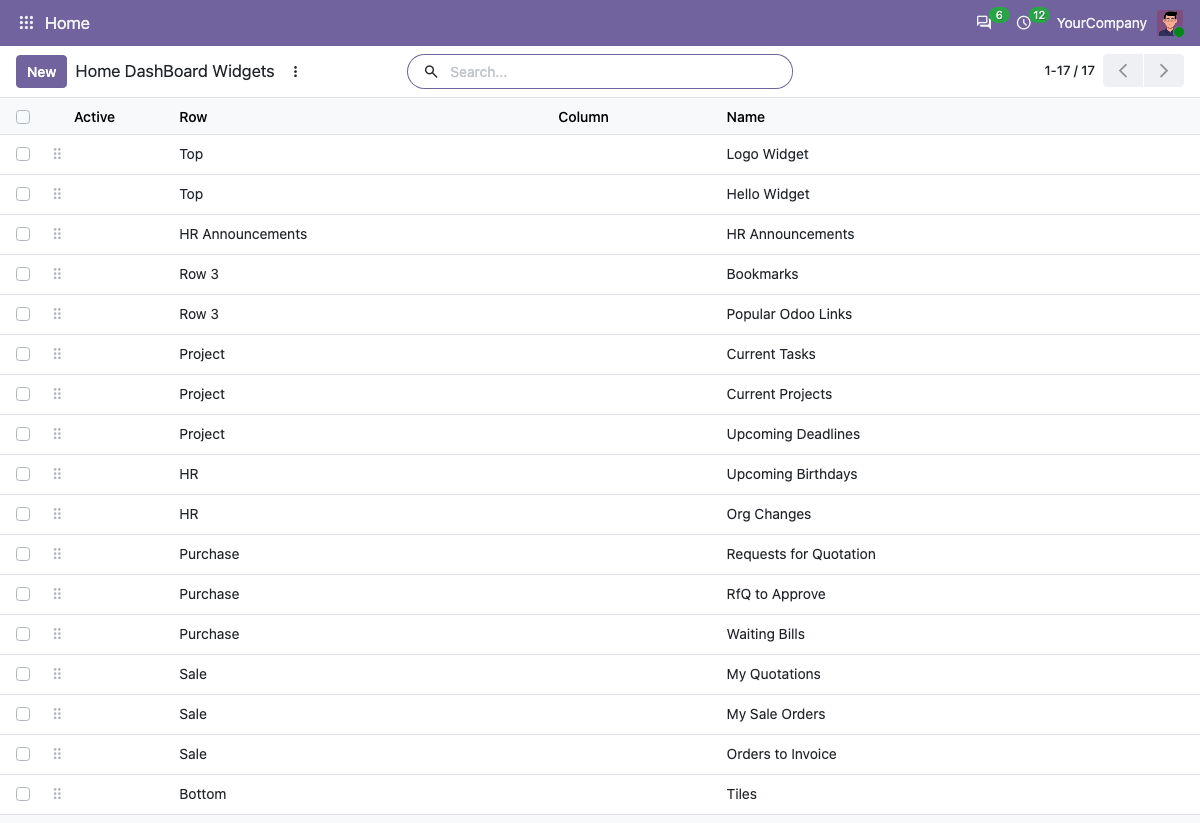Open the actions kebab menu beside title
Image resolution: width=1200 pixels, height=823 pixels.
(295, 72)
